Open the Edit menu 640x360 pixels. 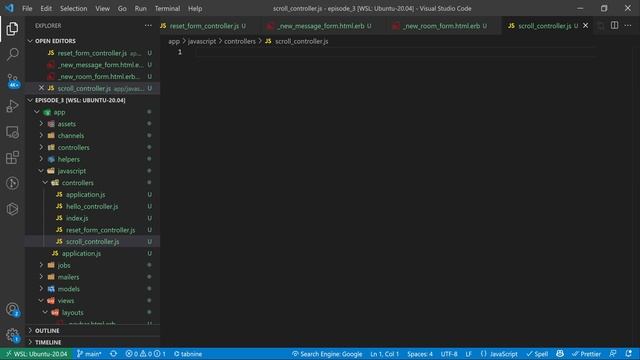46,8
